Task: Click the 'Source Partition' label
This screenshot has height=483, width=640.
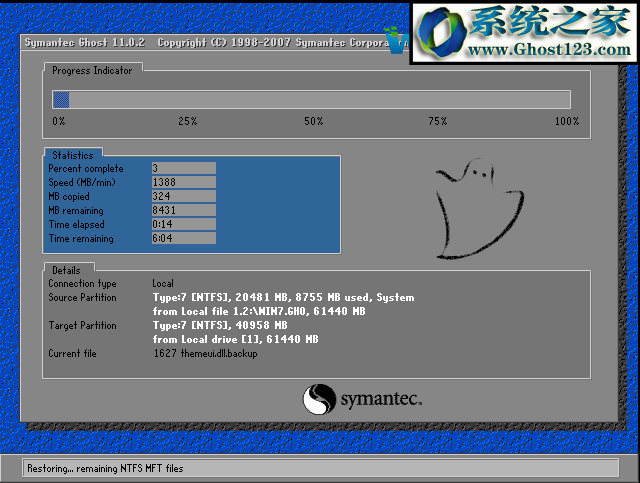Action: point(82,297)
